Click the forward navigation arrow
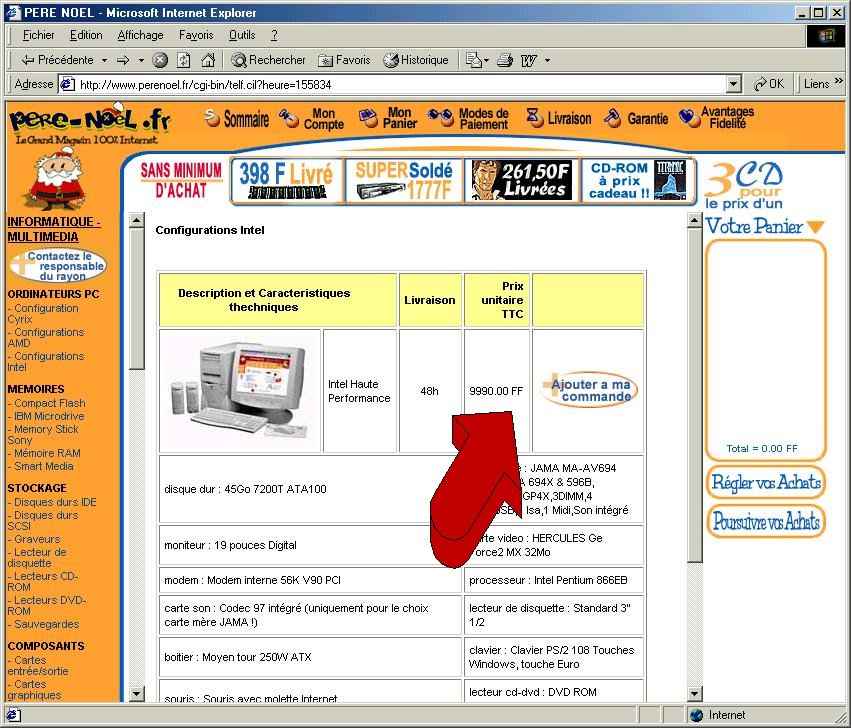851x728 pixels. coord(123,60)
